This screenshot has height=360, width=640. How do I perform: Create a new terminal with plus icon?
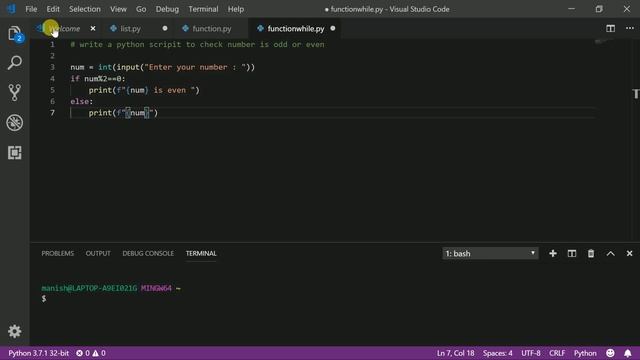coord(553,253)
